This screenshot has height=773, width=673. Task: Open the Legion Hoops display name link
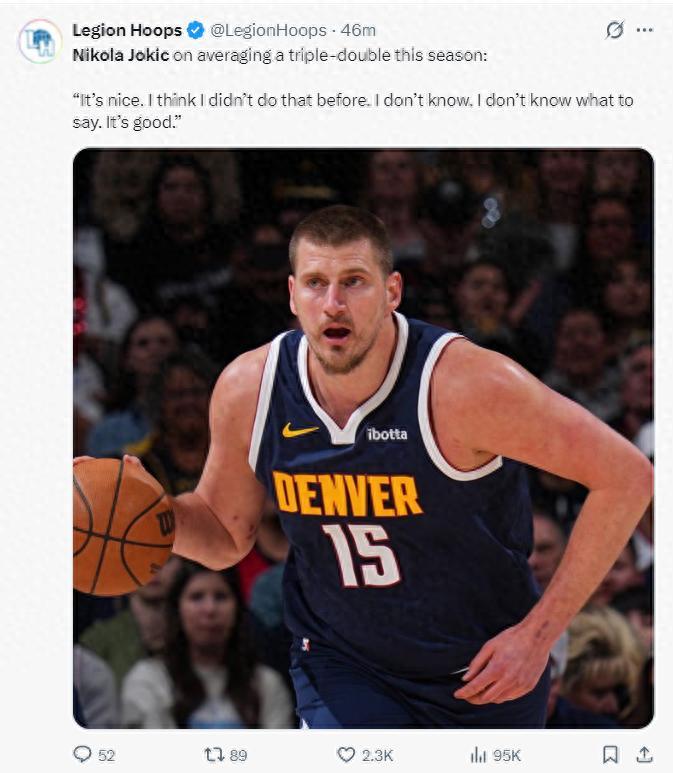pos(127,31)
